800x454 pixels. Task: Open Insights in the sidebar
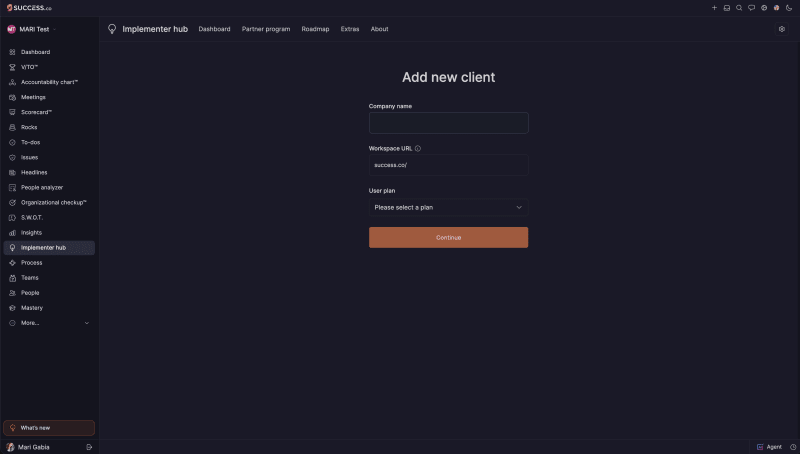[49, 233]
